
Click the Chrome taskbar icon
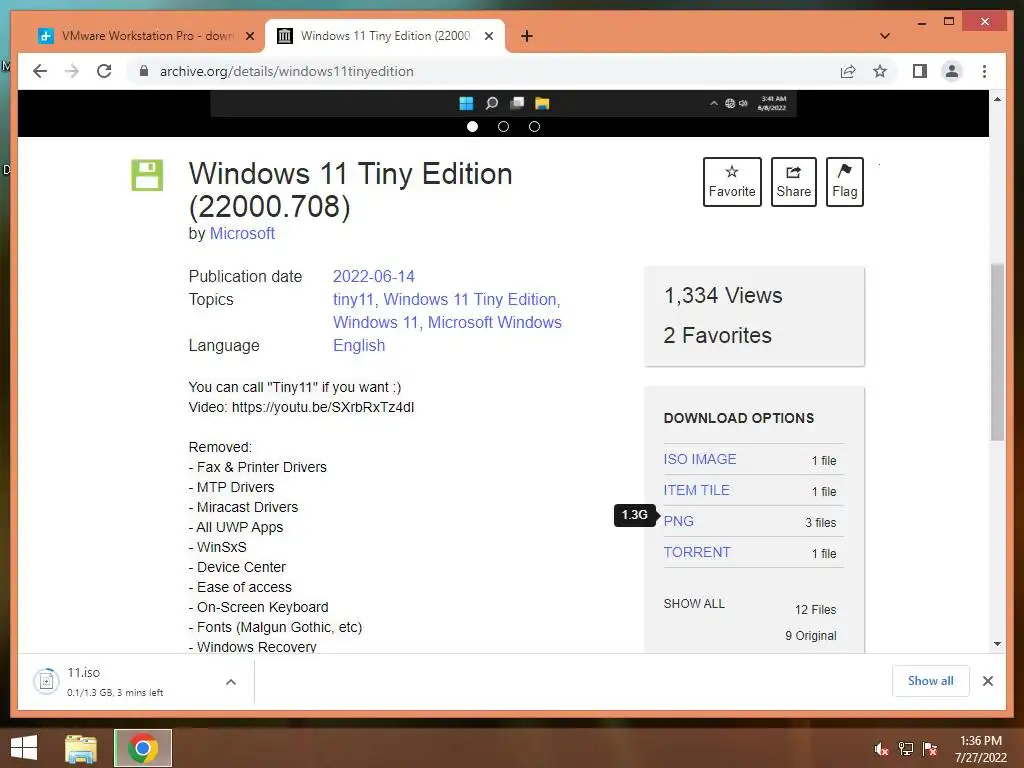pyautogui.click(x=143, y=748)
